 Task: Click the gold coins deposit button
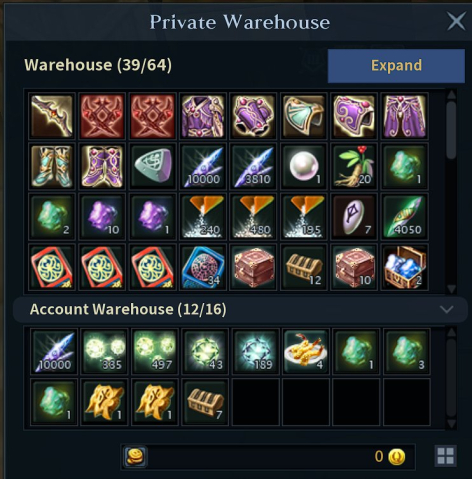[x=135, y=456]
